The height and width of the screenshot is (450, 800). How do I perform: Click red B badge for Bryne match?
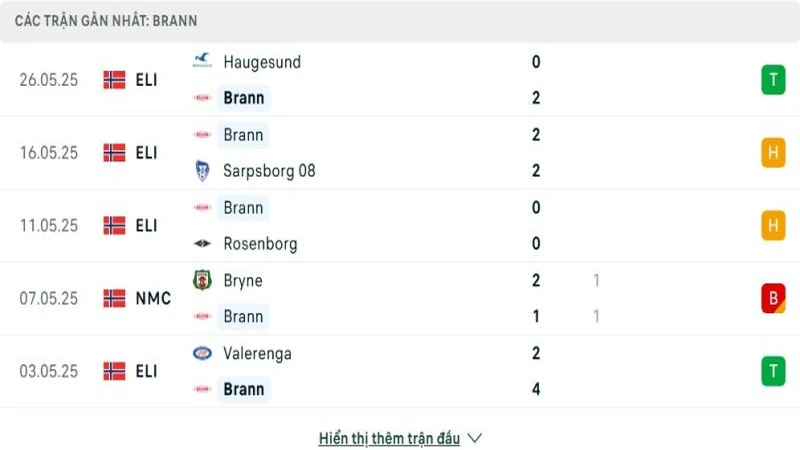point(773,298)
